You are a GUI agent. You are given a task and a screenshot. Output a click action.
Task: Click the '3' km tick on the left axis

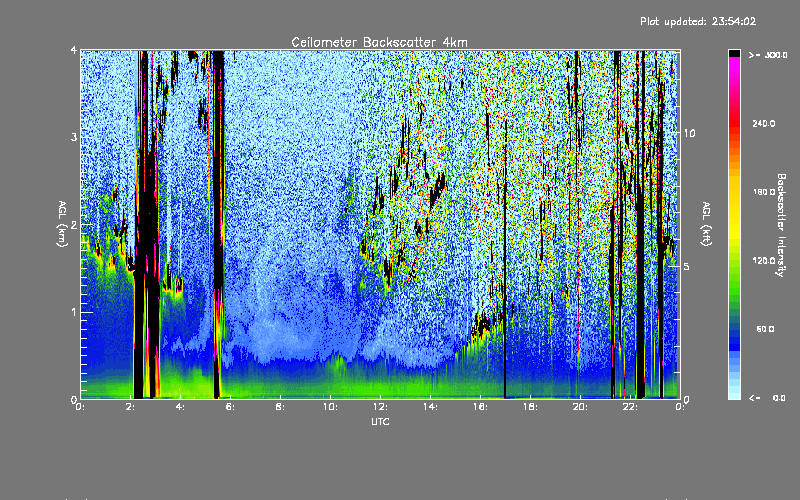click(x=74, y=137)
